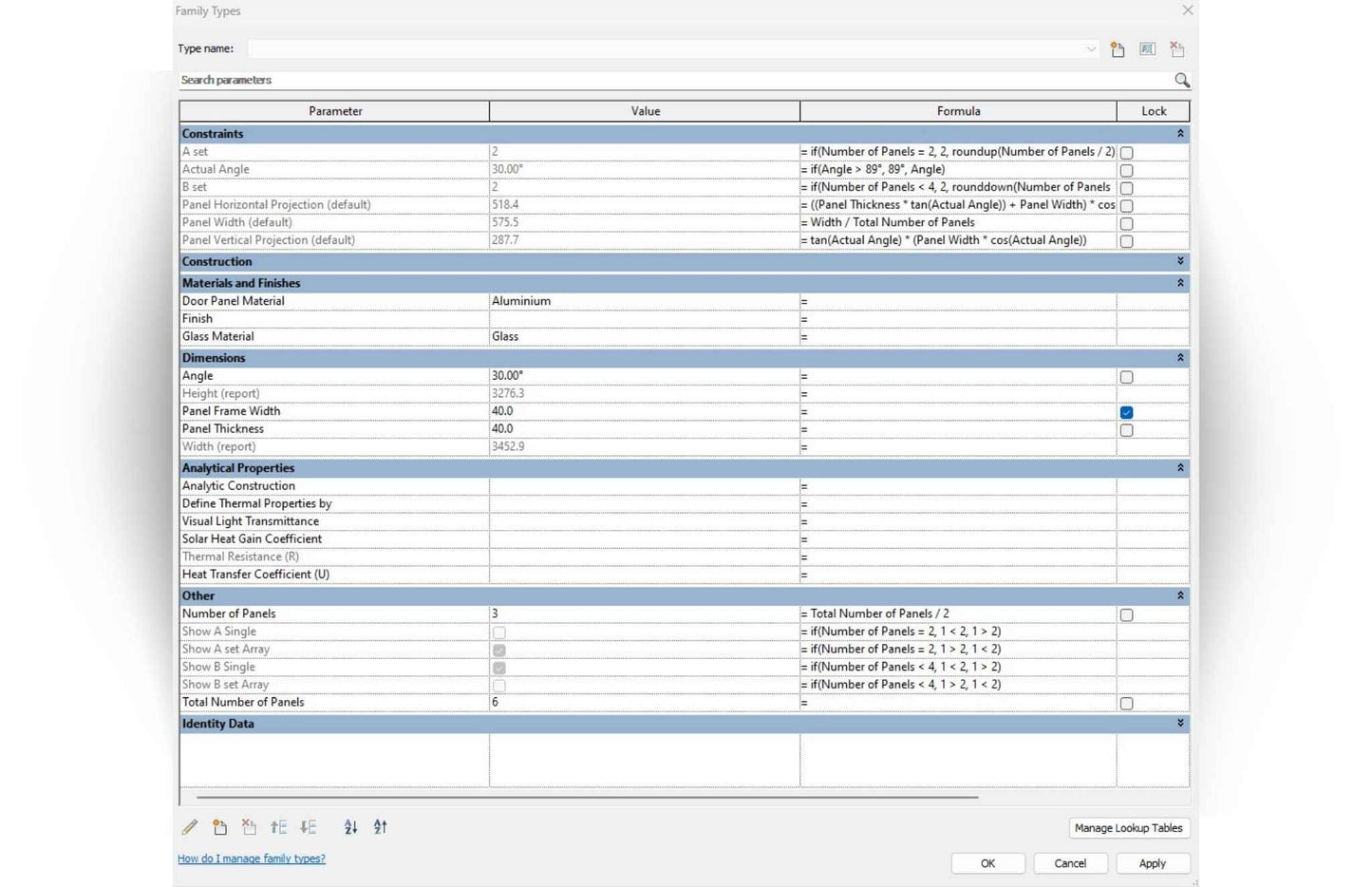Enable the lock for Total Number of Panels
Screen dimensions: 1372x887
point(1126,704)
